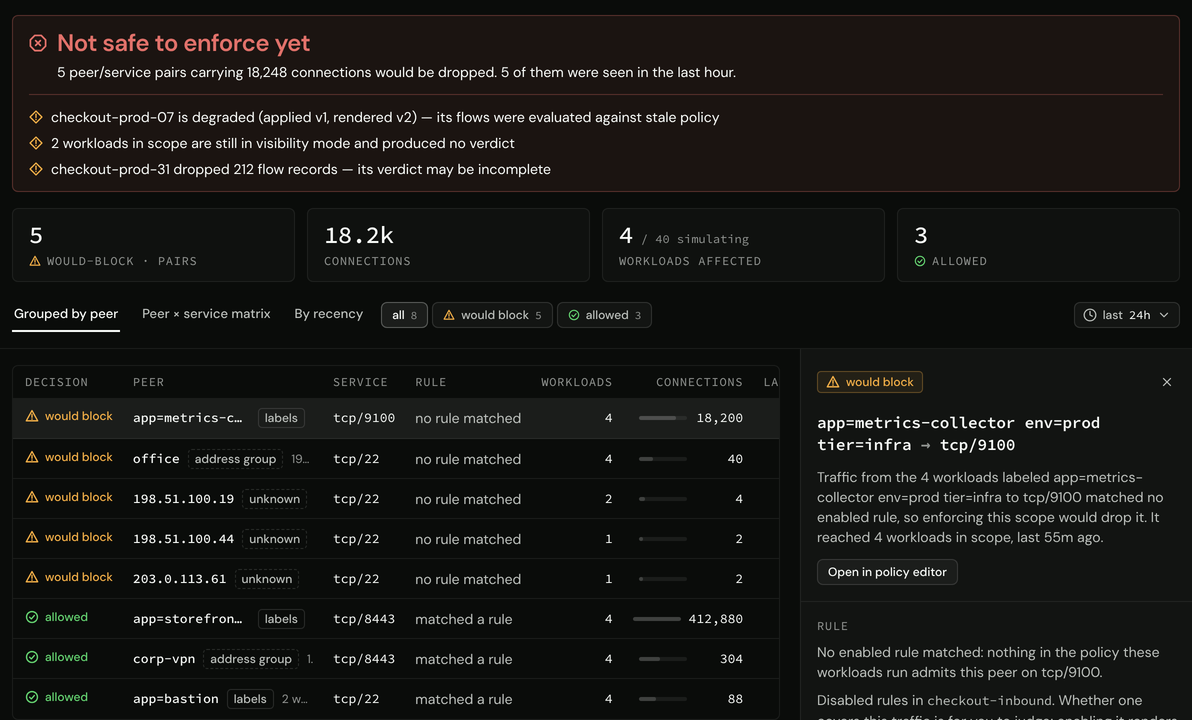Sort by the CONNECTIONS column header
Image resolution: width=1192 pixels, height=720 pixels.
[x=699, y=382]
